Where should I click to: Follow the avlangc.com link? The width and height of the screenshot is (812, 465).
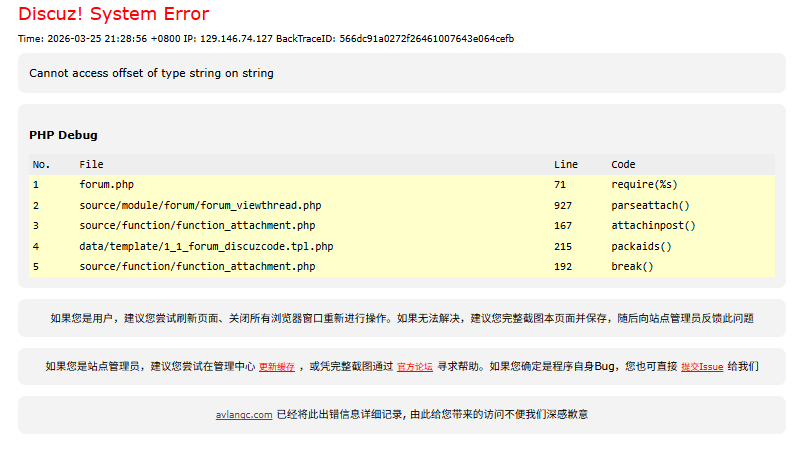point(244,415)
